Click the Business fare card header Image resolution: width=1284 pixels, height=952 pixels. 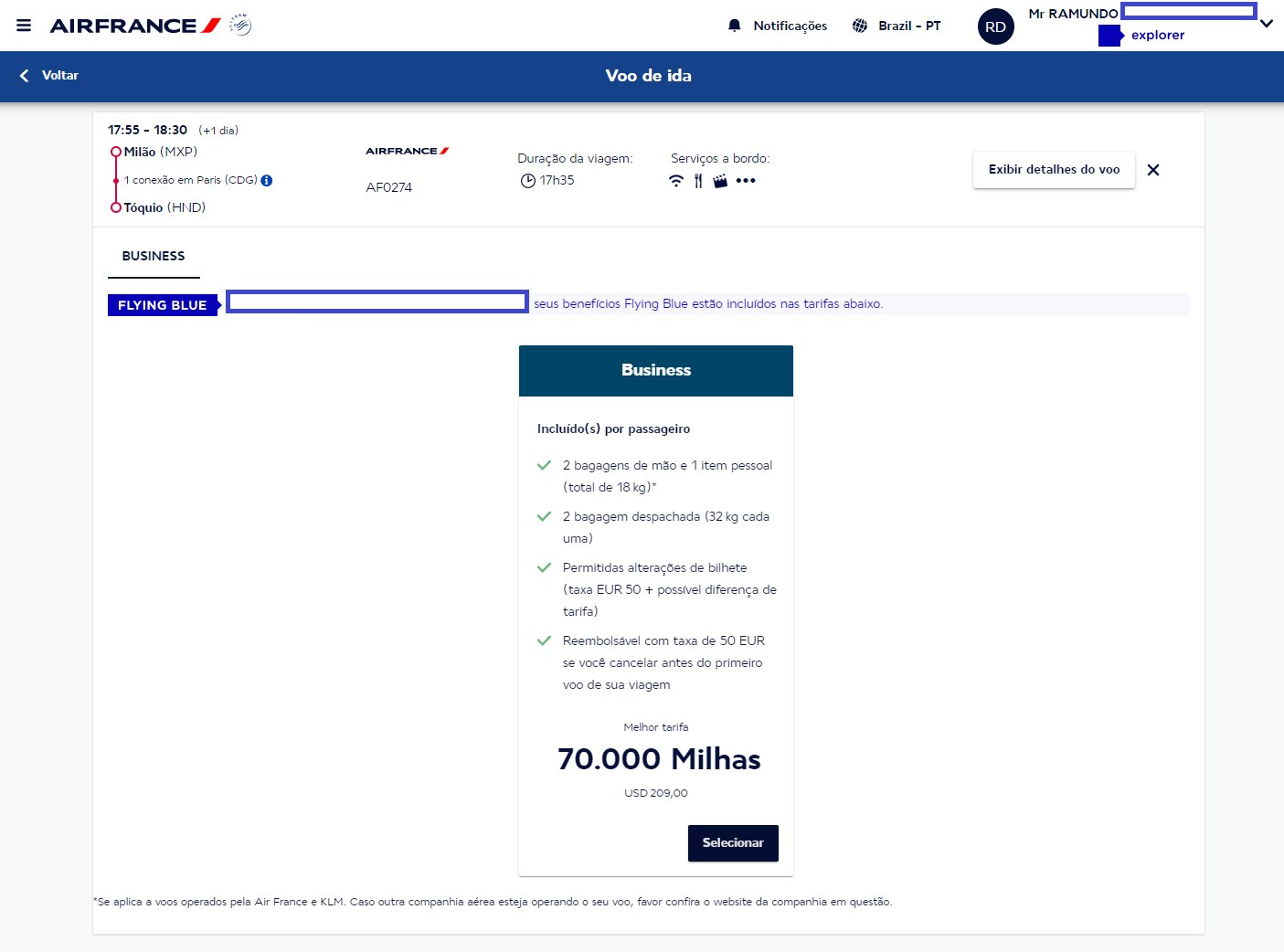tap(656, 371)
